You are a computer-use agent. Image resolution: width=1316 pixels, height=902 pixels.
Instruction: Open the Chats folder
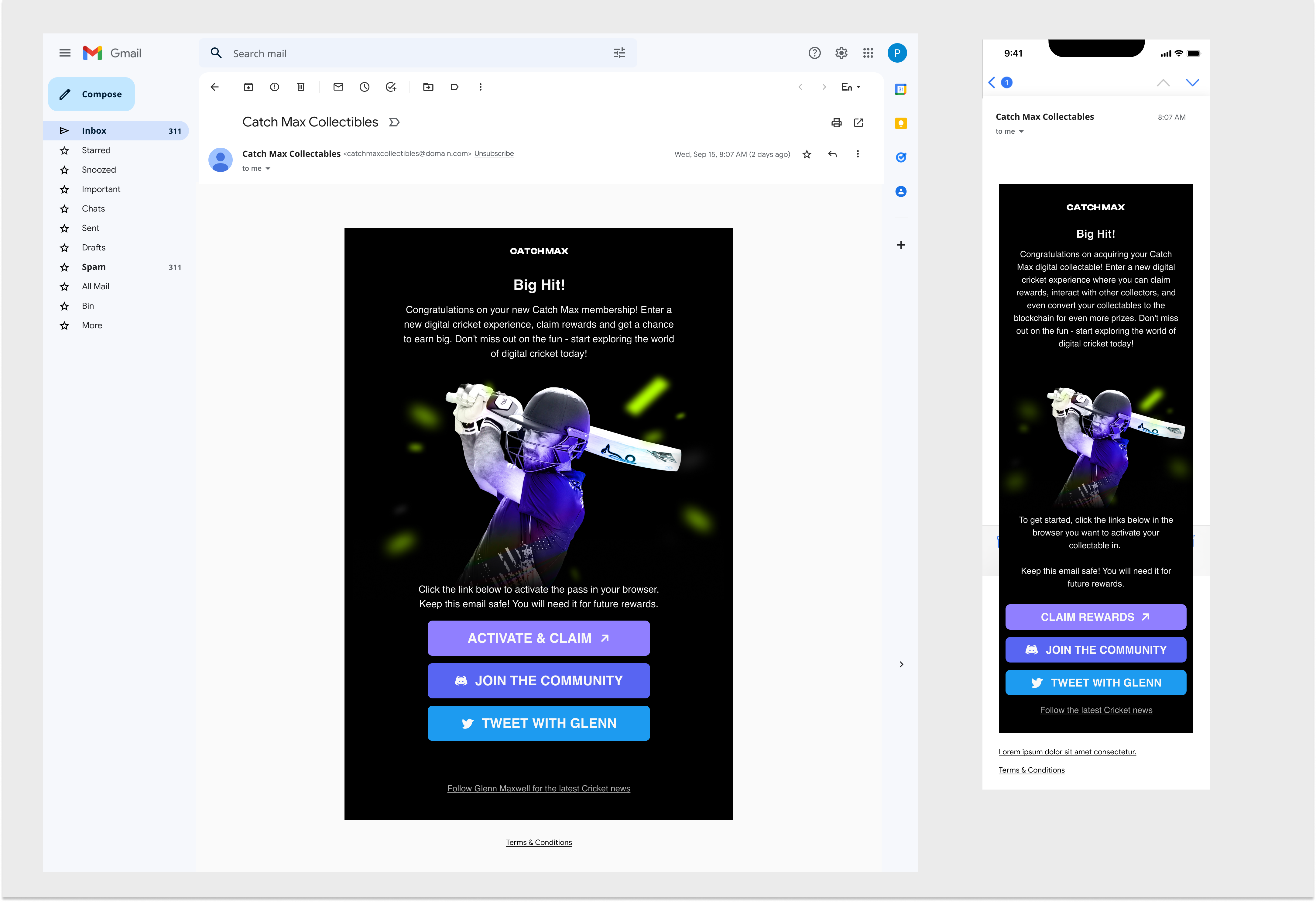(x=116, y=209)
